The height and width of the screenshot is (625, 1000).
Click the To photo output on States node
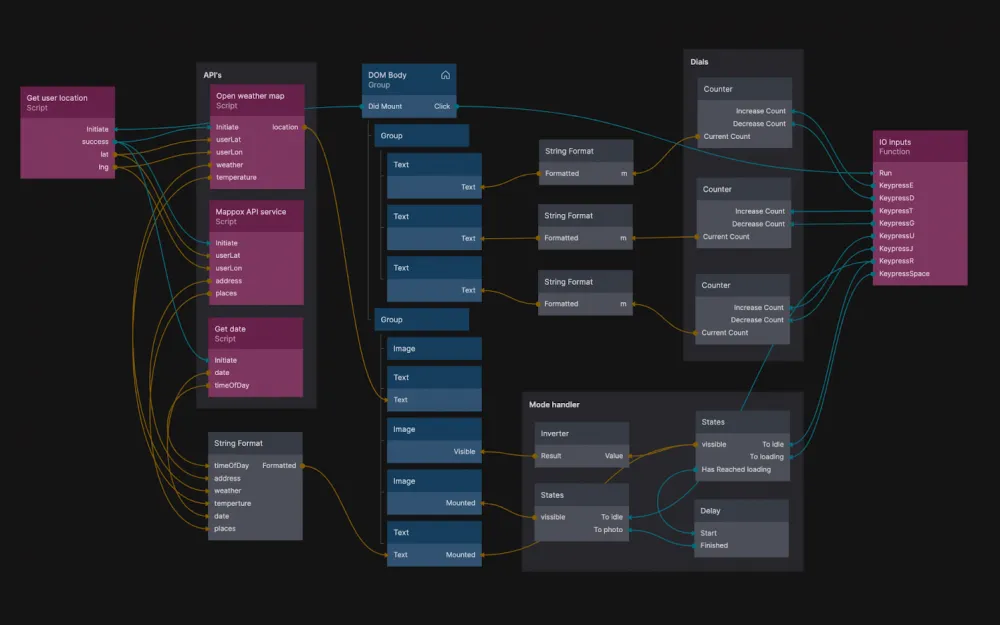point(608,529)
